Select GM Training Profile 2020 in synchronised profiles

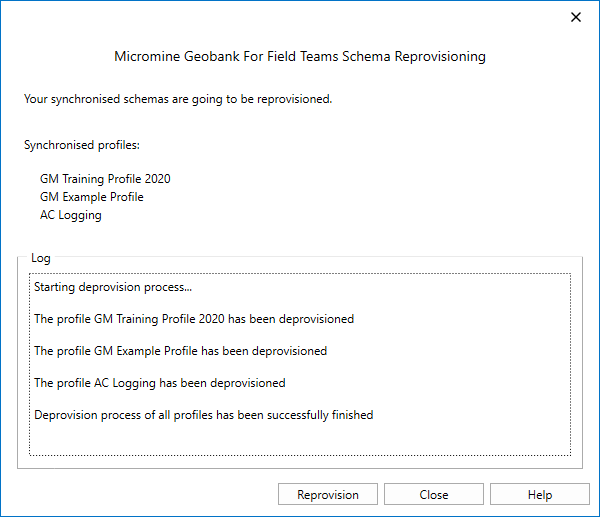tap(105, 179)
